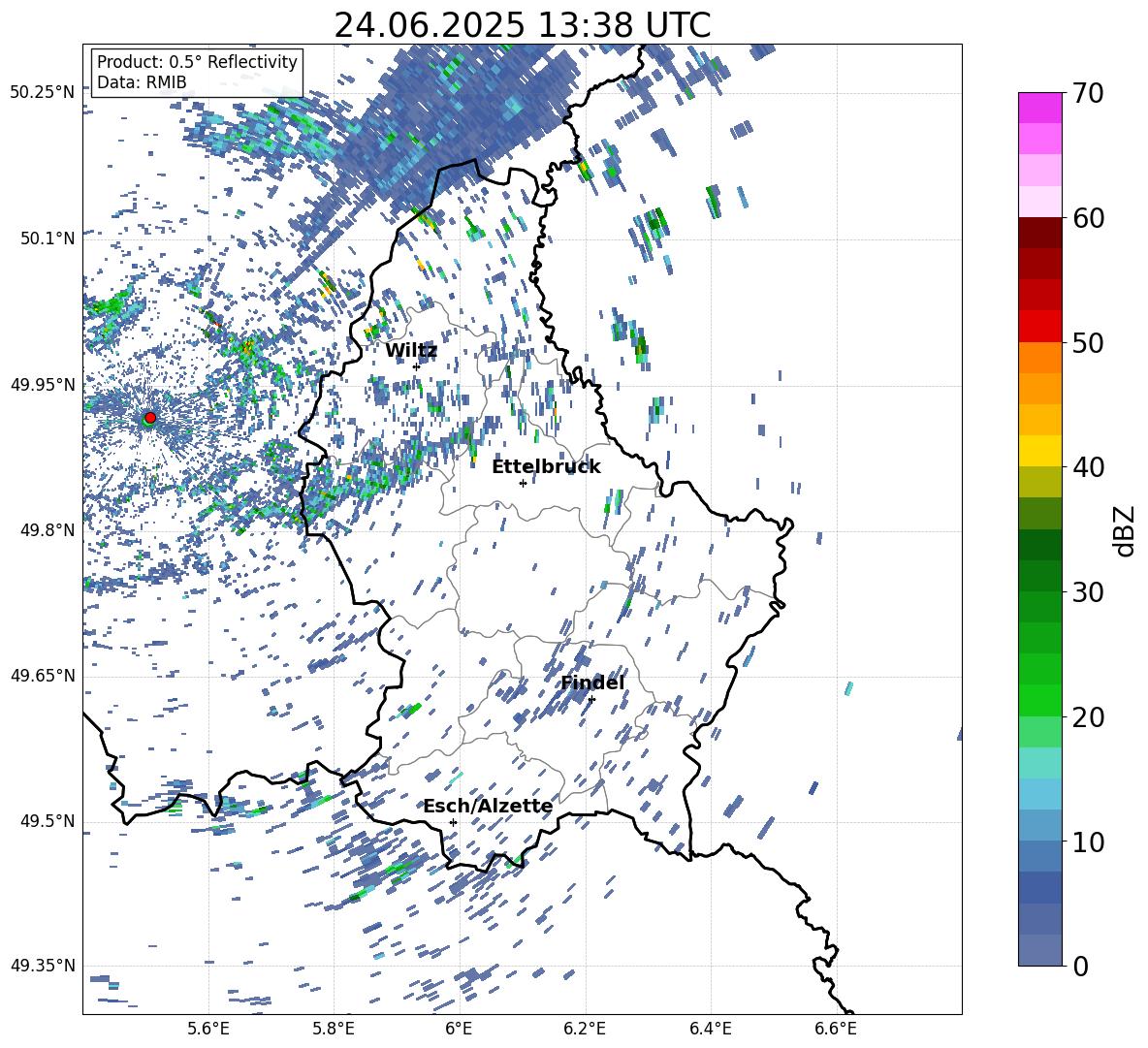Click the 'Data: RMIB' text
The width and height of the screenshot is (1148, 1048).
142,82
